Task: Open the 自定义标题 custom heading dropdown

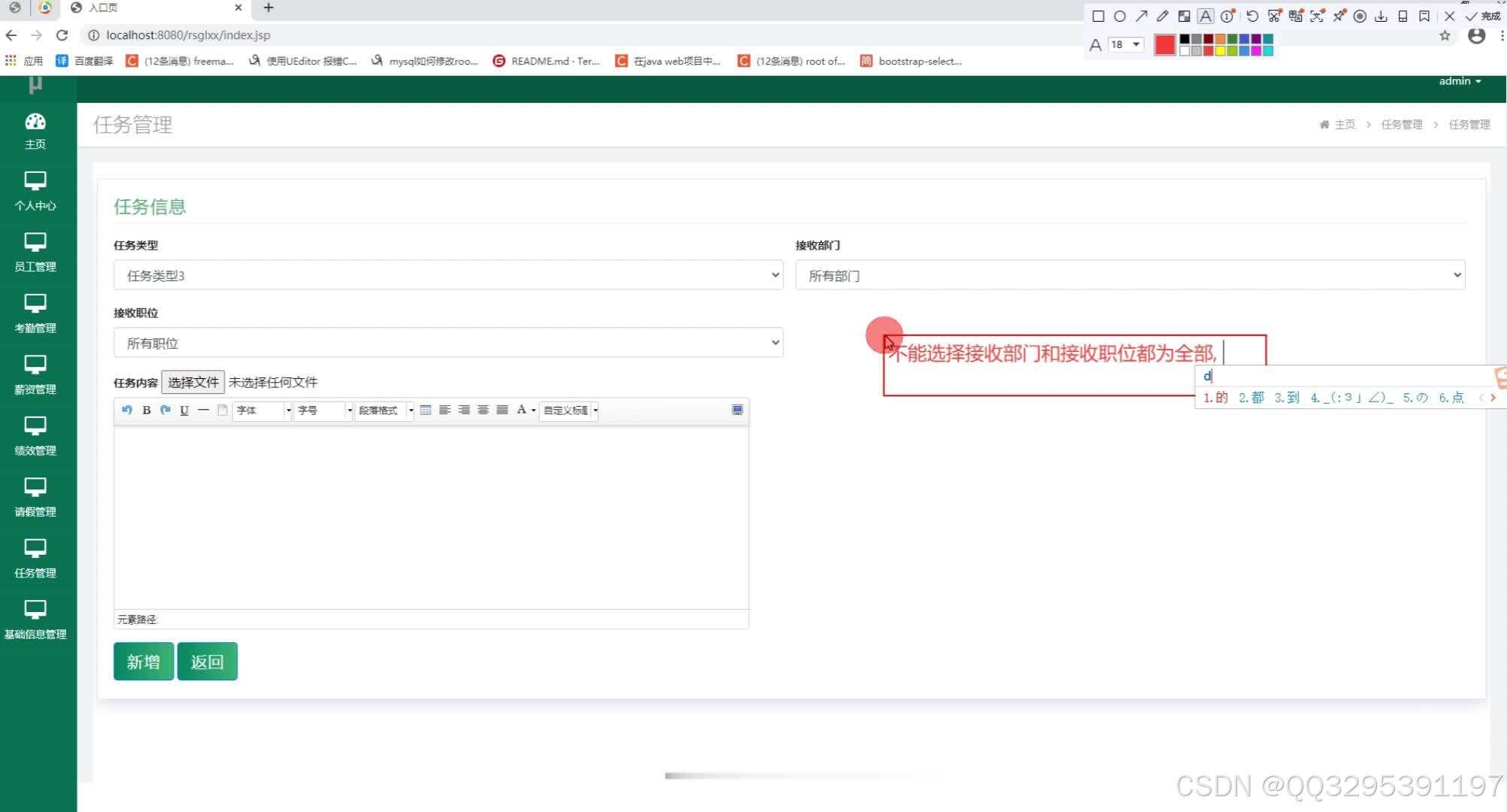Action: [x=570, y=411]
